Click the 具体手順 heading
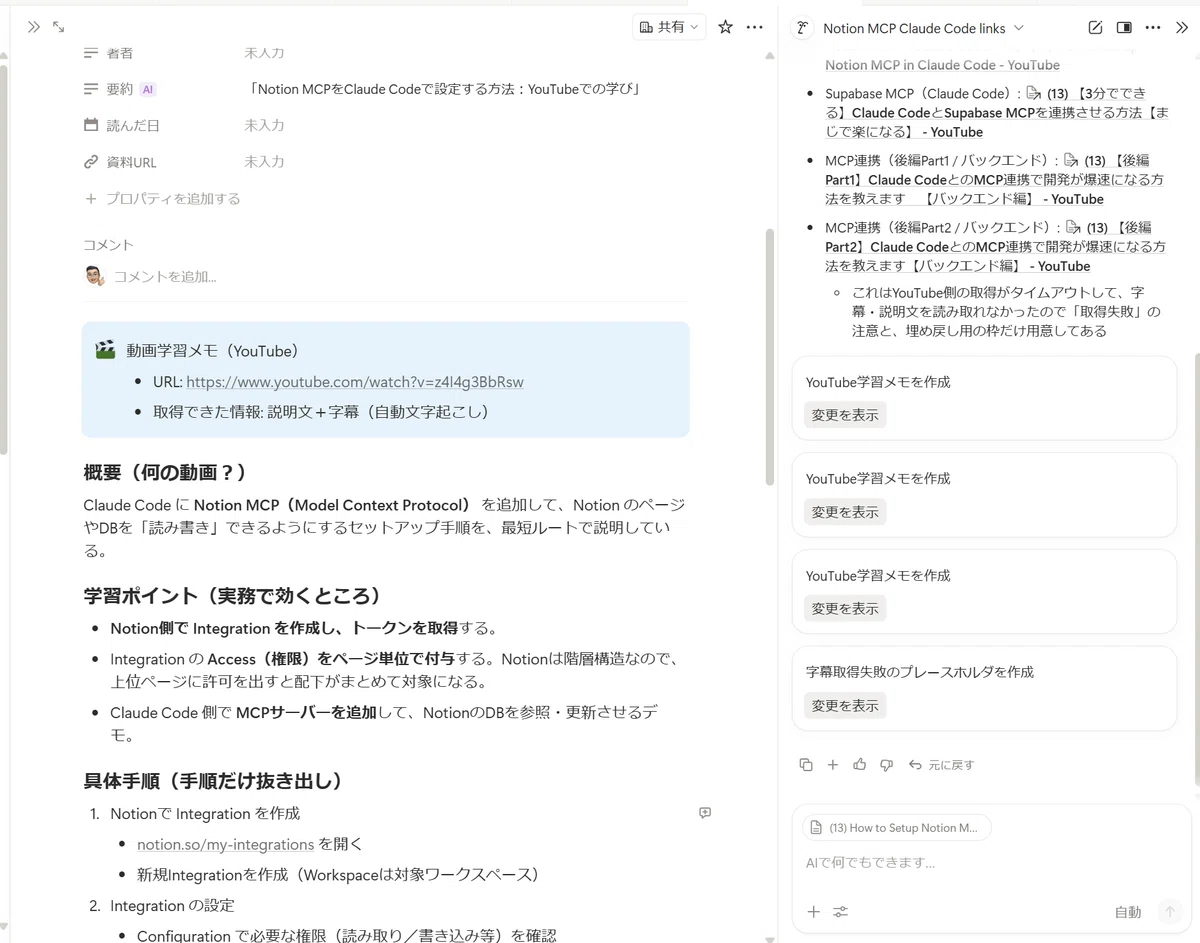1200x943 pixels. click(214, 781)
